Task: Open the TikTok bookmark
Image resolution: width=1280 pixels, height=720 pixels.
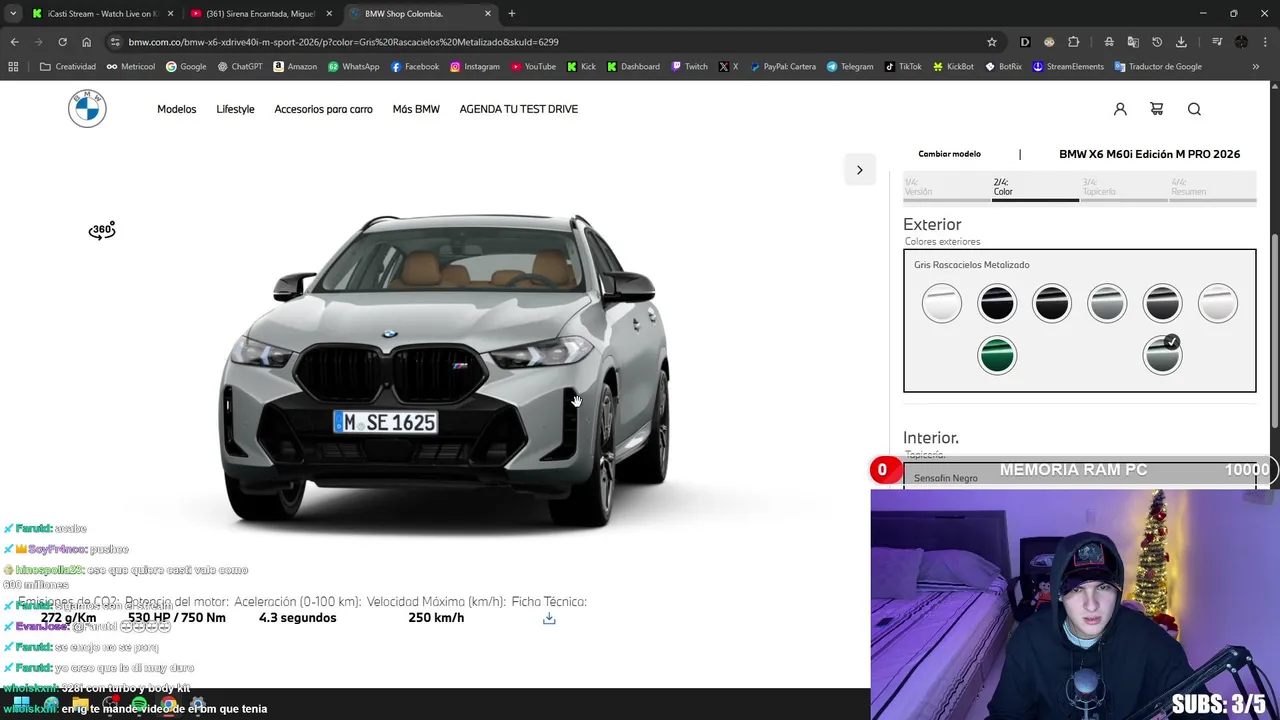Action: [x=902, y=67]
